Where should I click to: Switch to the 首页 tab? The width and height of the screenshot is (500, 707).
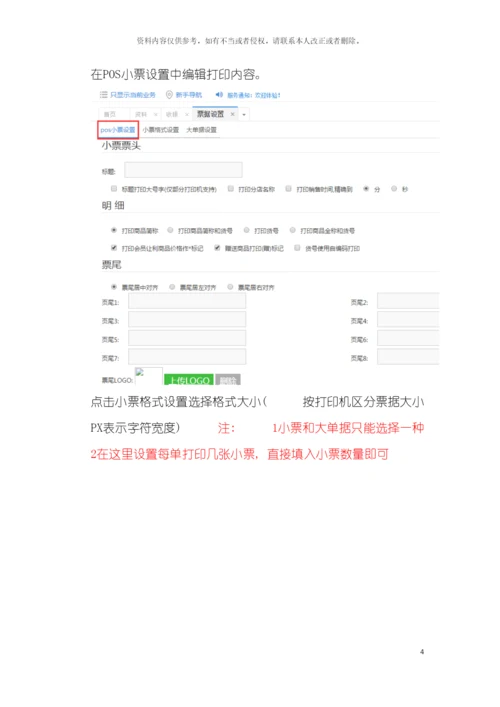click(110, 115)
